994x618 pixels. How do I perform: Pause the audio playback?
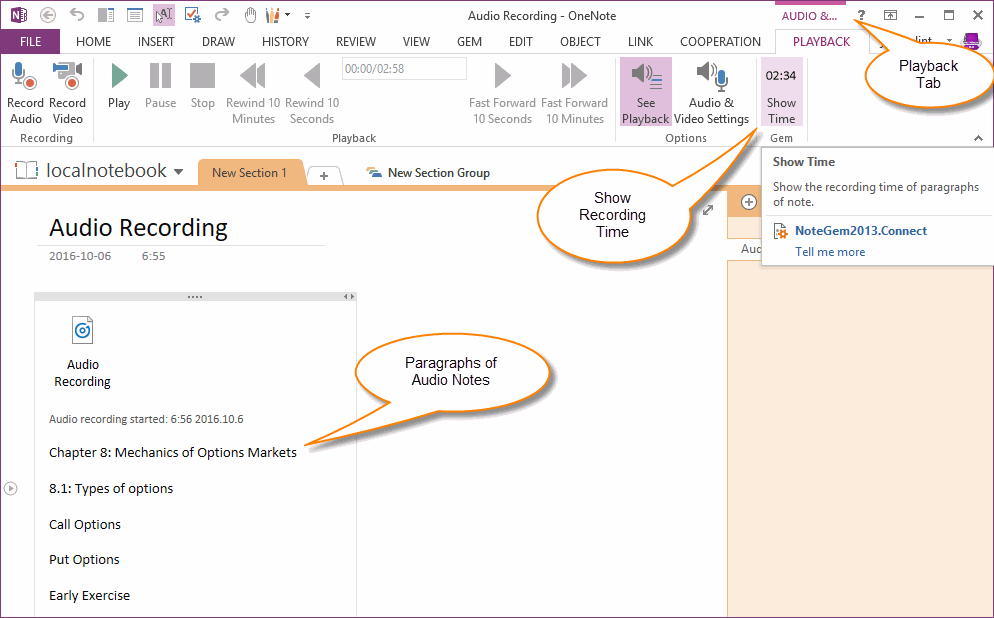(x=160, y=86)
